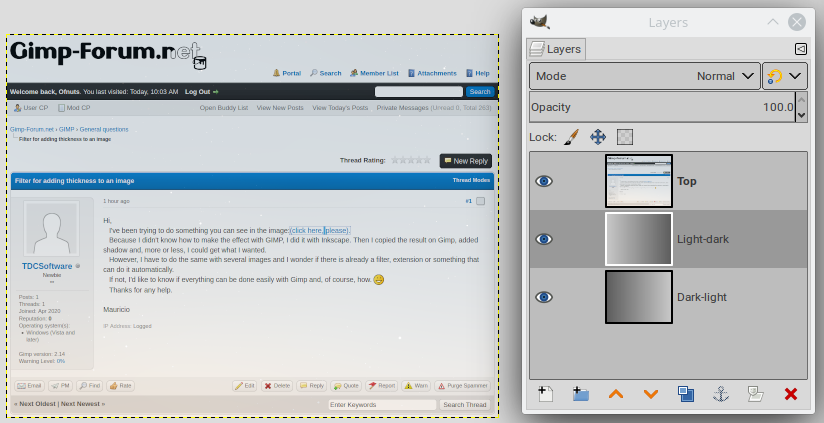
Task: Decrease opacity with the down stepper
Action: click(x=801, y=115)
